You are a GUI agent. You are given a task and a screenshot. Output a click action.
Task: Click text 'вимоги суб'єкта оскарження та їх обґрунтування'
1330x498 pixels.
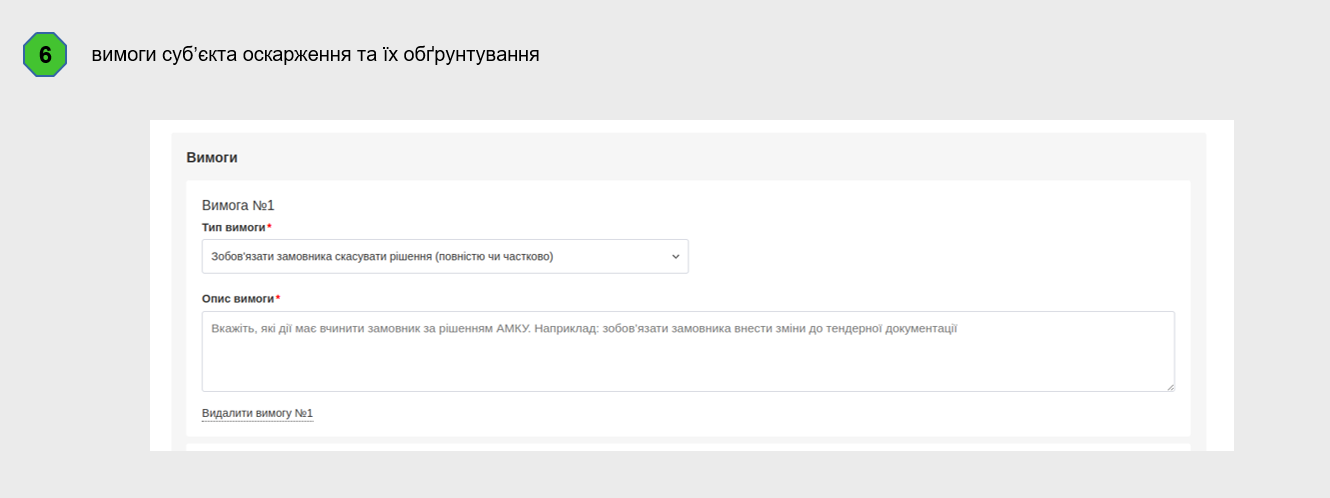coord(316,55)
